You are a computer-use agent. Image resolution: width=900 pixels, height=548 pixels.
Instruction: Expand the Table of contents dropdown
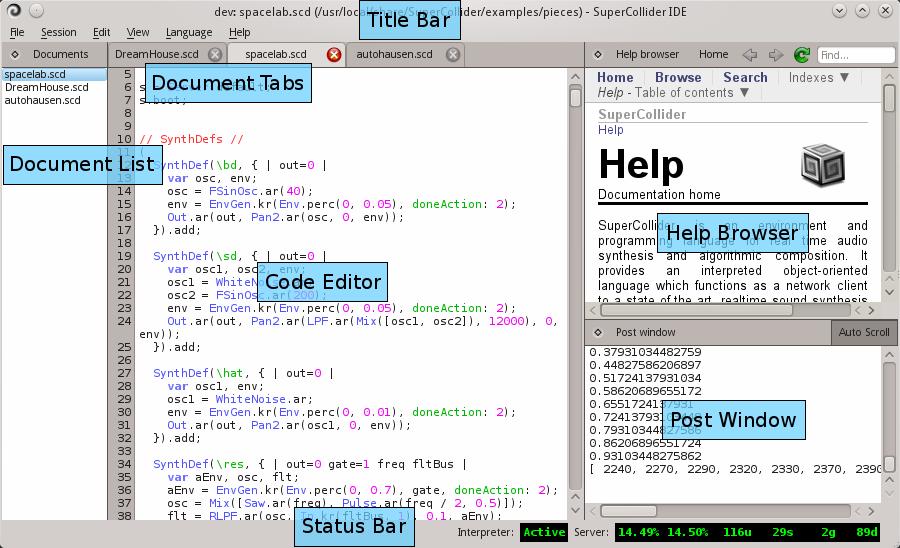click(x=692, y=92)
